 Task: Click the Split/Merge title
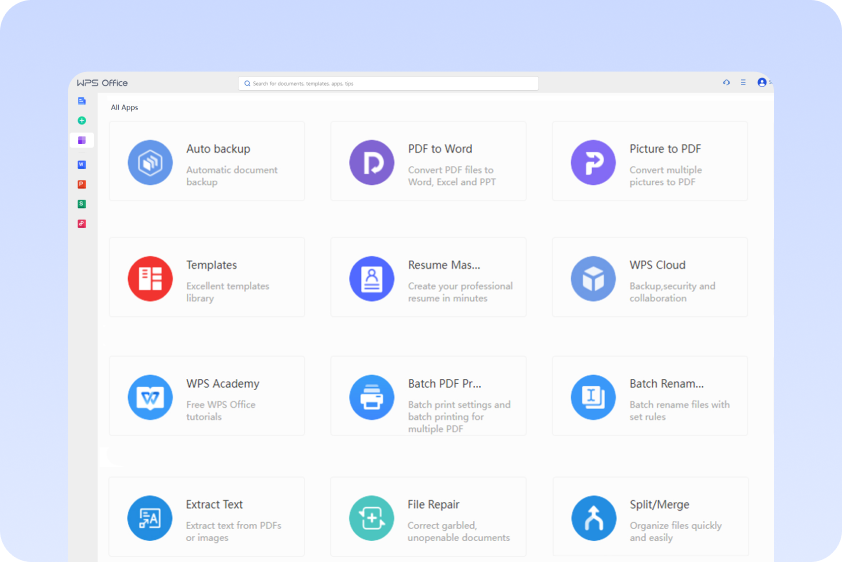(659, 505)
